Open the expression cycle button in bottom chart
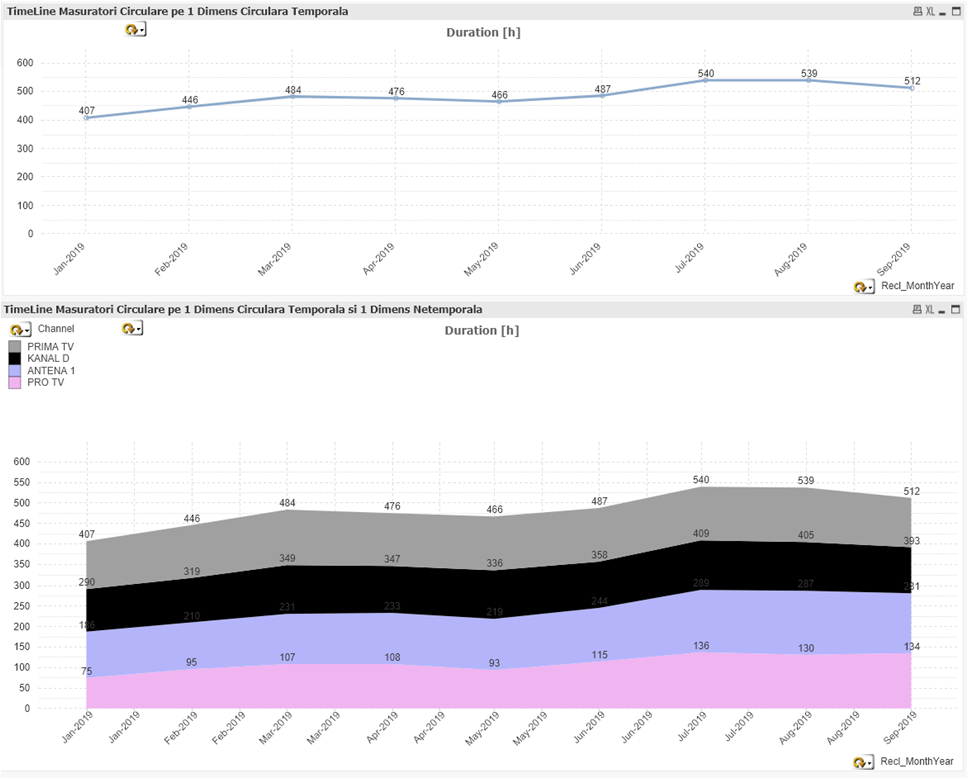Image resolution: width=968 pixels, height=779 pixels. tap(132, 328)
